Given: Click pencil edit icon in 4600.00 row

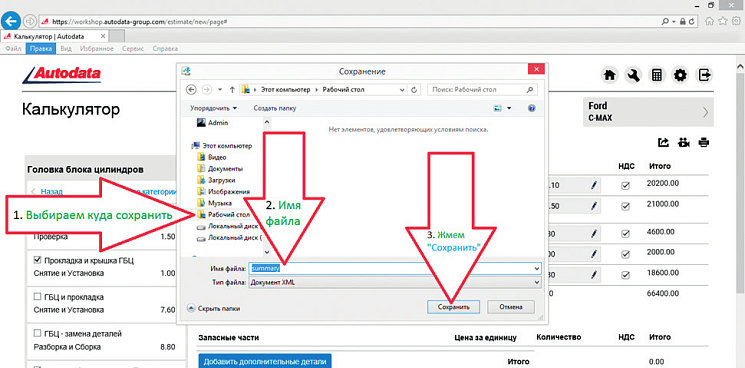Looking at the screenshot, I should pos(593,234).
